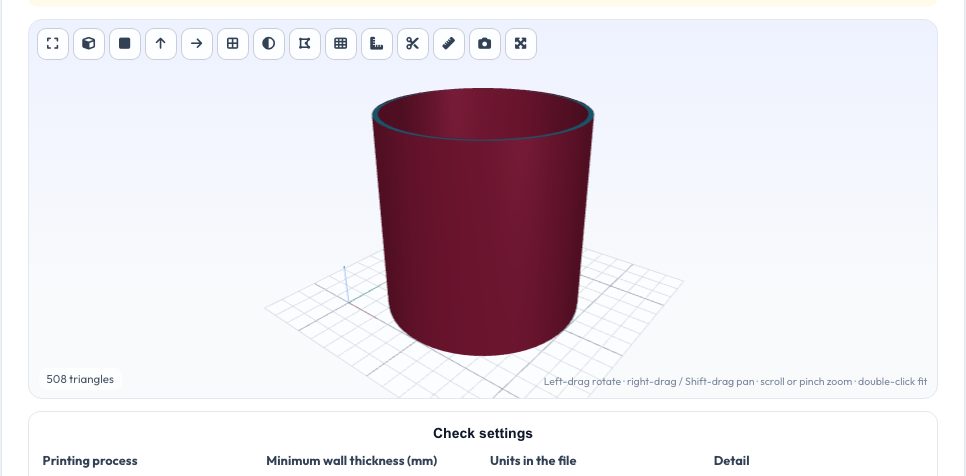Viewport: 966px width, 476px height.
Task: Click the "Detail" label
Action: [731, 461]
